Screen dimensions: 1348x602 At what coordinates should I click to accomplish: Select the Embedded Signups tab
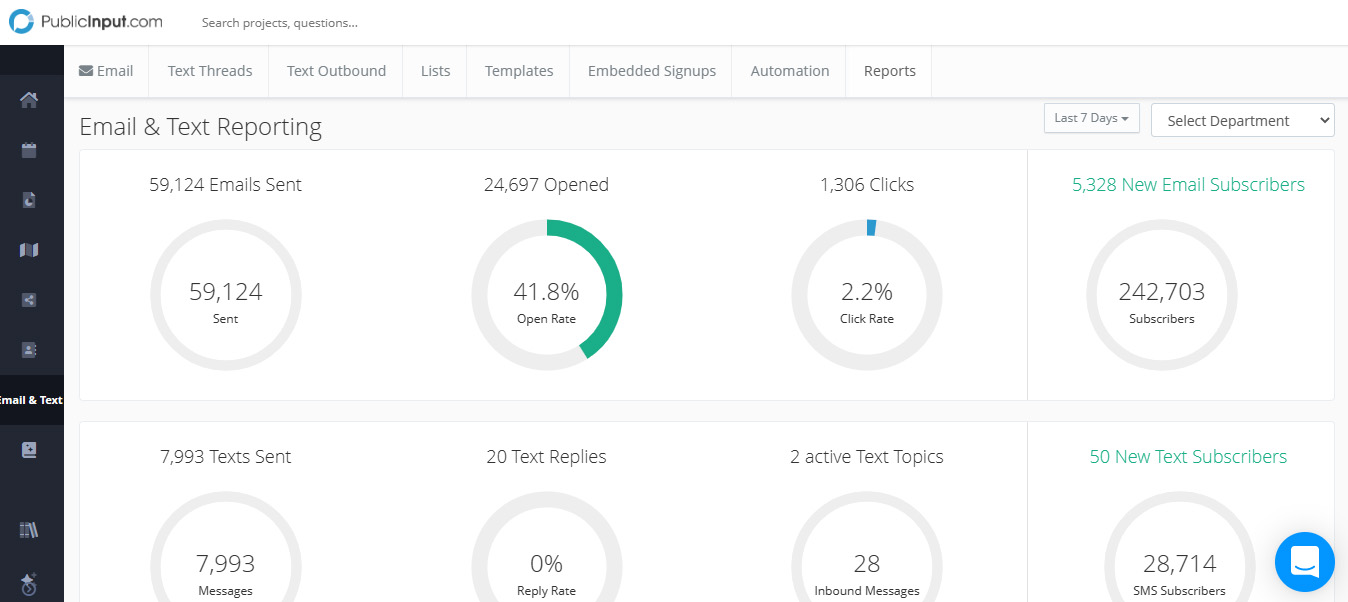click(x=651, y=71)
